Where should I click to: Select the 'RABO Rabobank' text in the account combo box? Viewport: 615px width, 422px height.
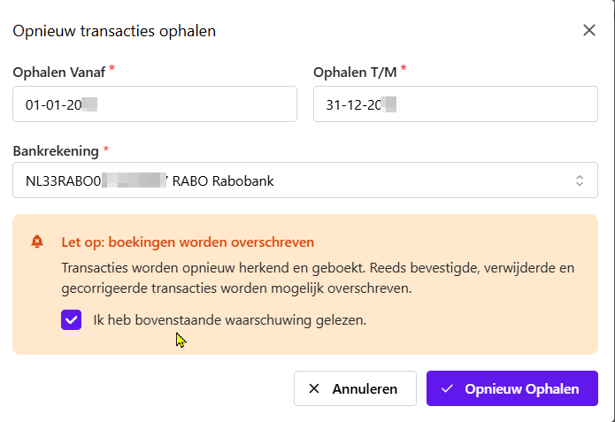click(223, 181)
